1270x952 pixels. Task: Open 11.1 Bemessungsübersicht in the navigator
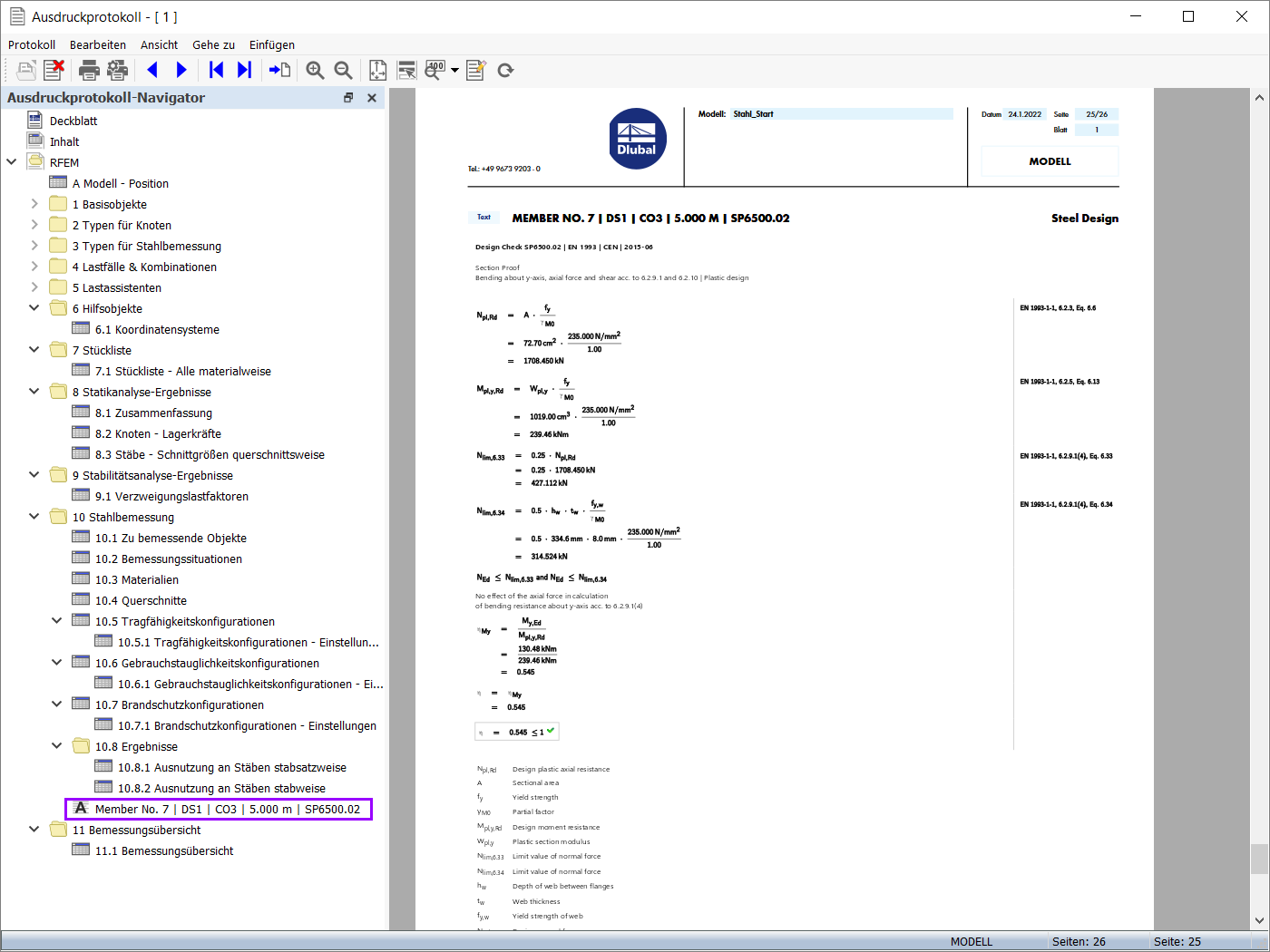click(x=163, y=850)
